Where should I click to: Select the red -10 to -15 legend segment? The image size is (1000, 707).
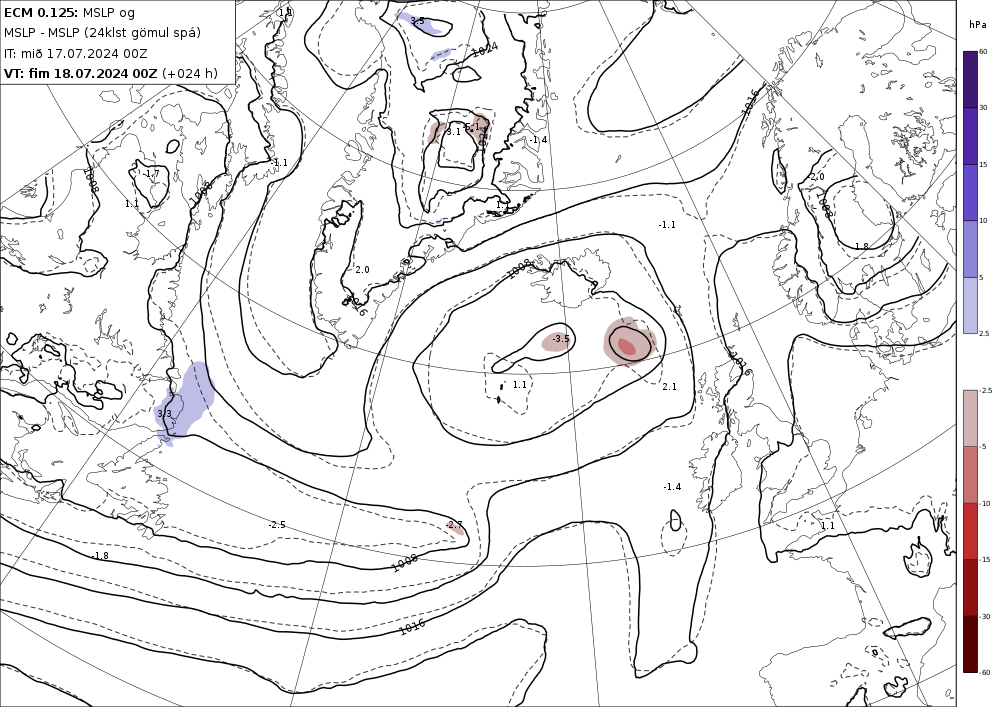click(x=970, y=531)
